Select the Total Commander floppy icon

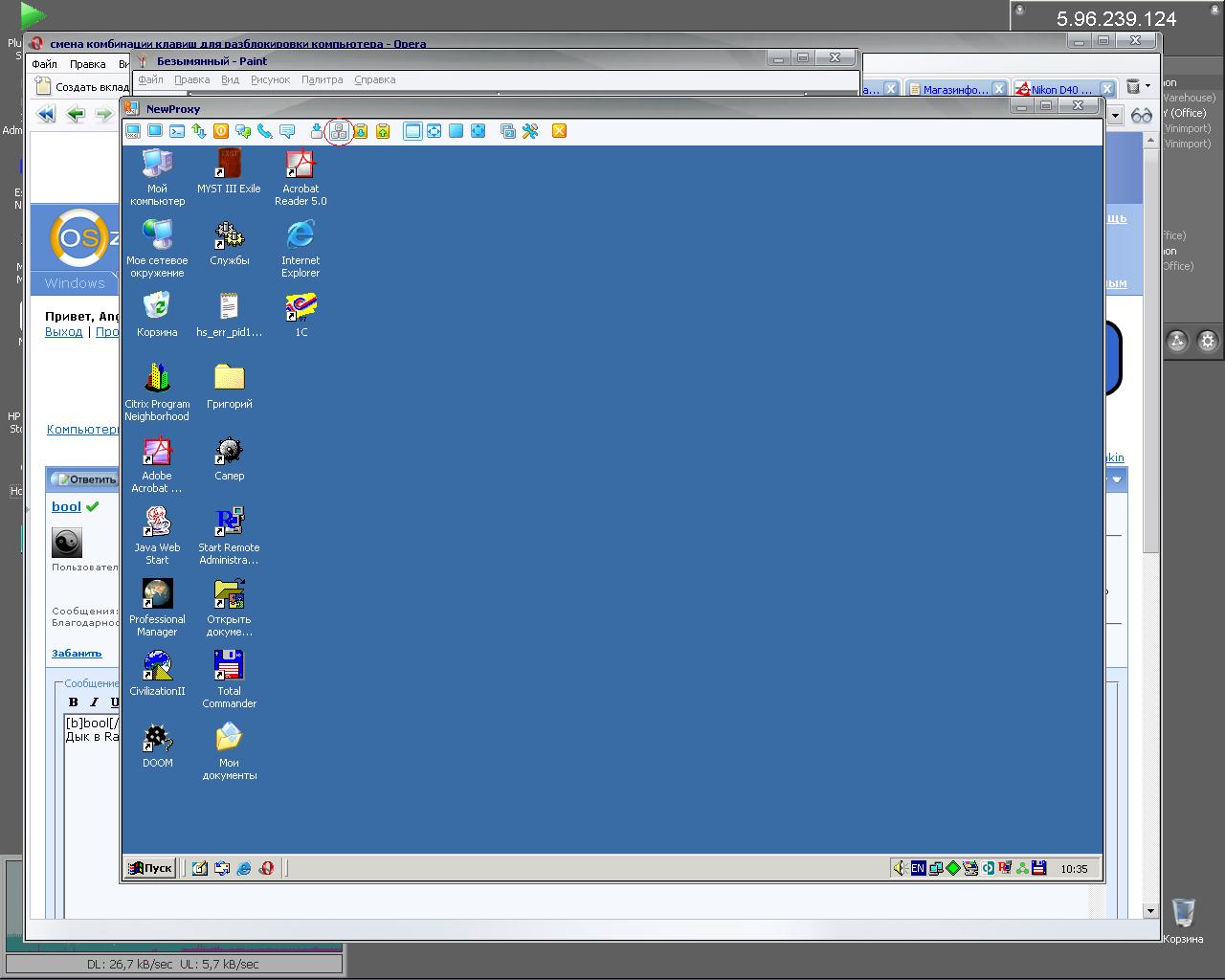pyautogui.click(x=229, y=679)
